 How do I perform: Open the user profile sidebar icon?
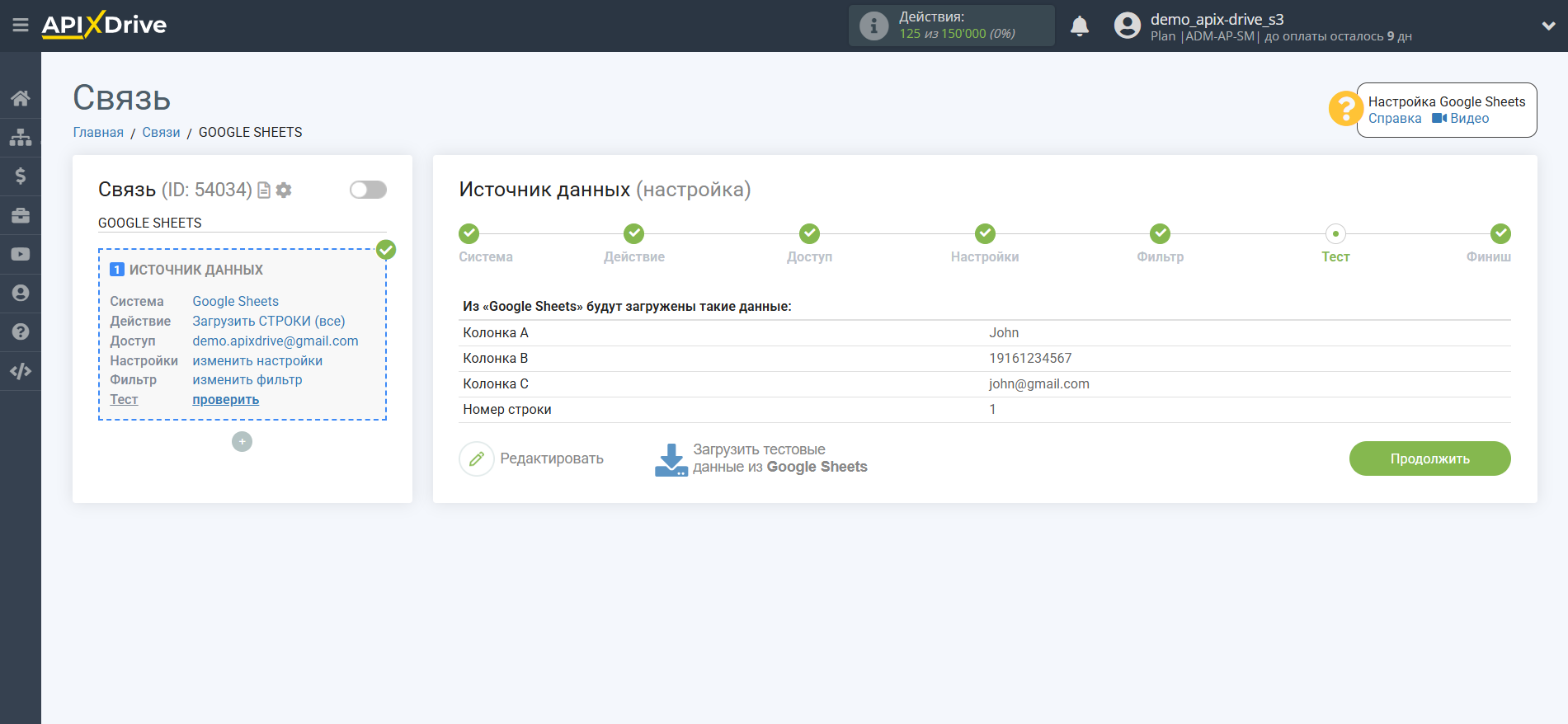21,293
